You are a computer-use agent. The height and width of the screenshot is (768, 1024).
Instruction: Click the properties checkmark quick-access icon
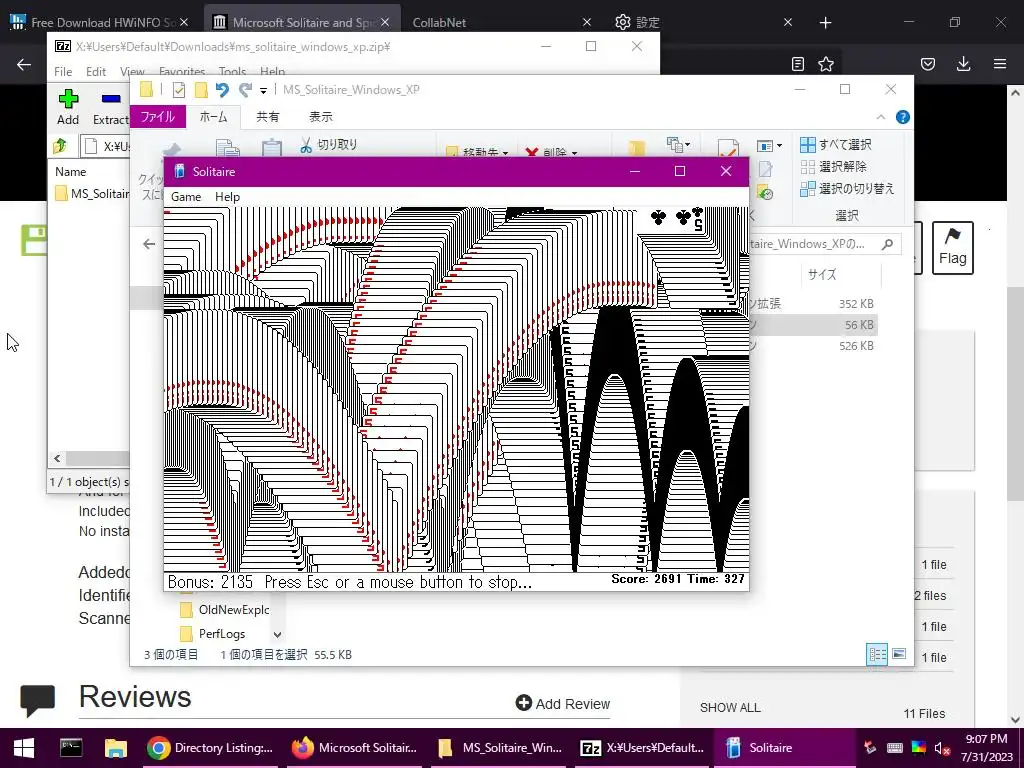tap(178, 90)
